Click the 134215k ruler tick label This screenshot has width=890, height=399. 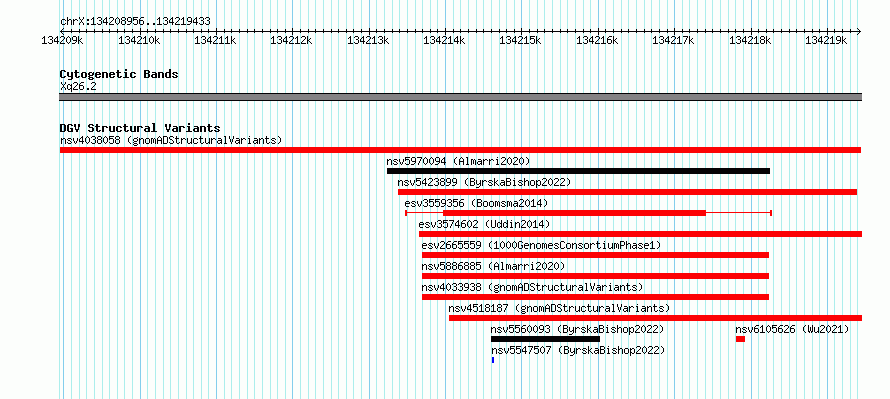(x=521, y=40)
